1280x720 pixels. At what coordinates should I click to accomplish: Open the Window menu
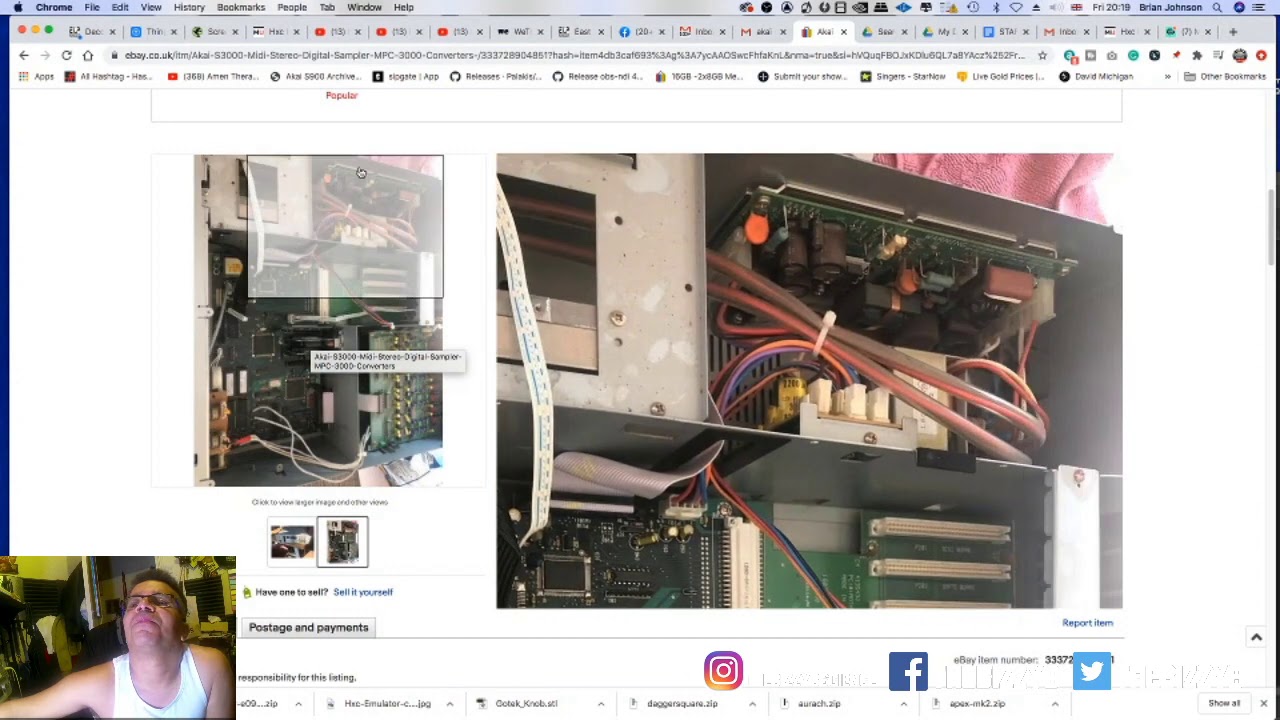pos(364,7)
